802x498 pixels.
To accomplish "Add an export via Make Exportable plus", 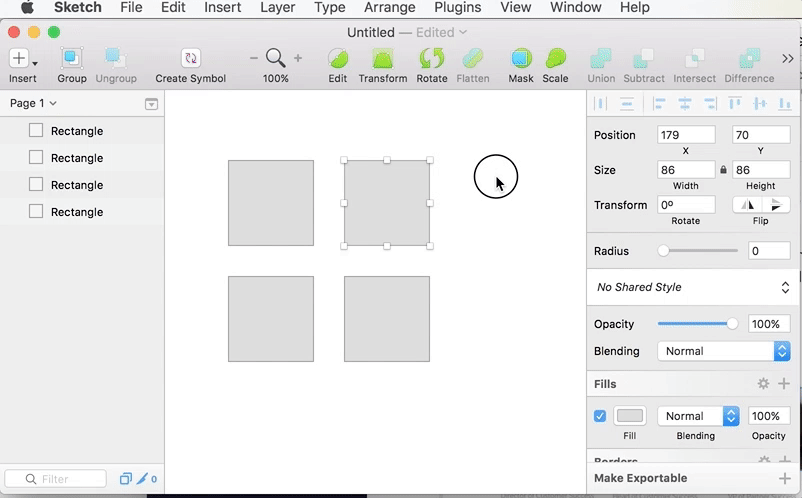I will pos(785,479).
